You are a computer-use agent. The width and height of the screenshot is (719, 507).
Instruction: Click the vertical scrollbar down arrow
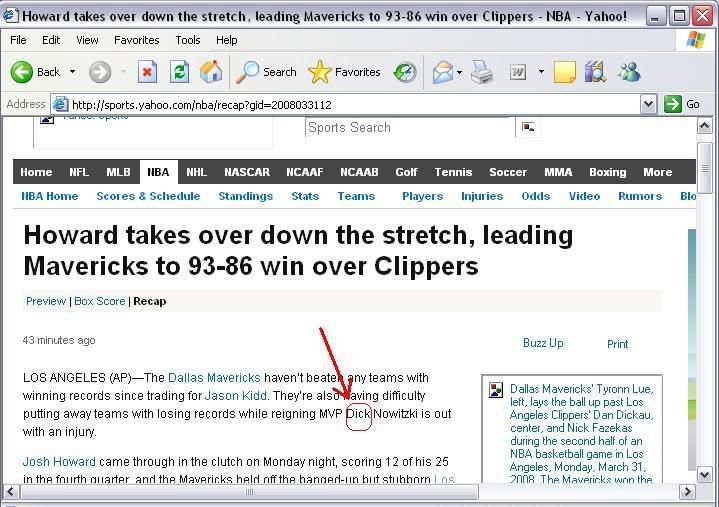(x=705, y=474)
